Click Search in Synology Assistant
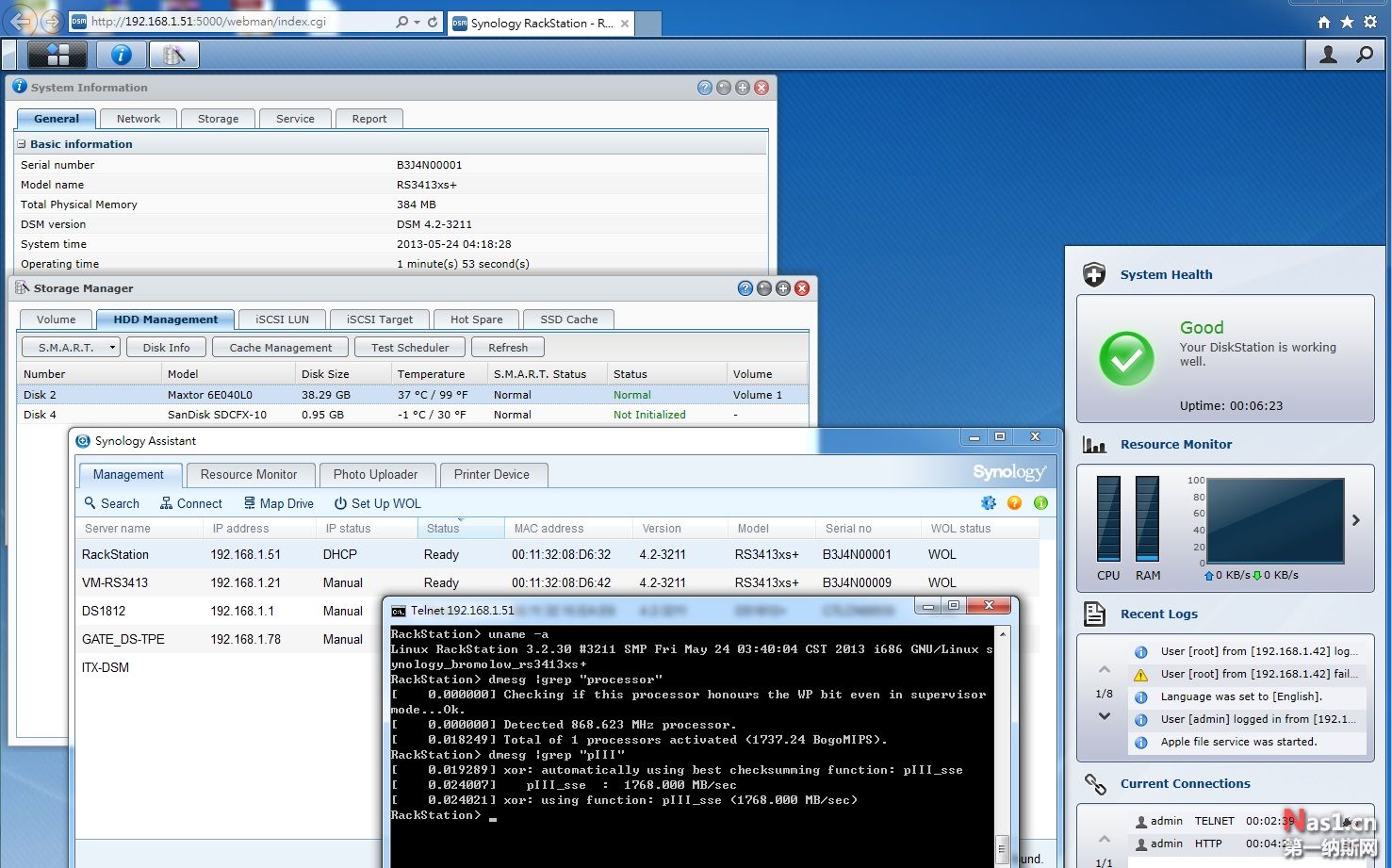 tap(111, 504)
